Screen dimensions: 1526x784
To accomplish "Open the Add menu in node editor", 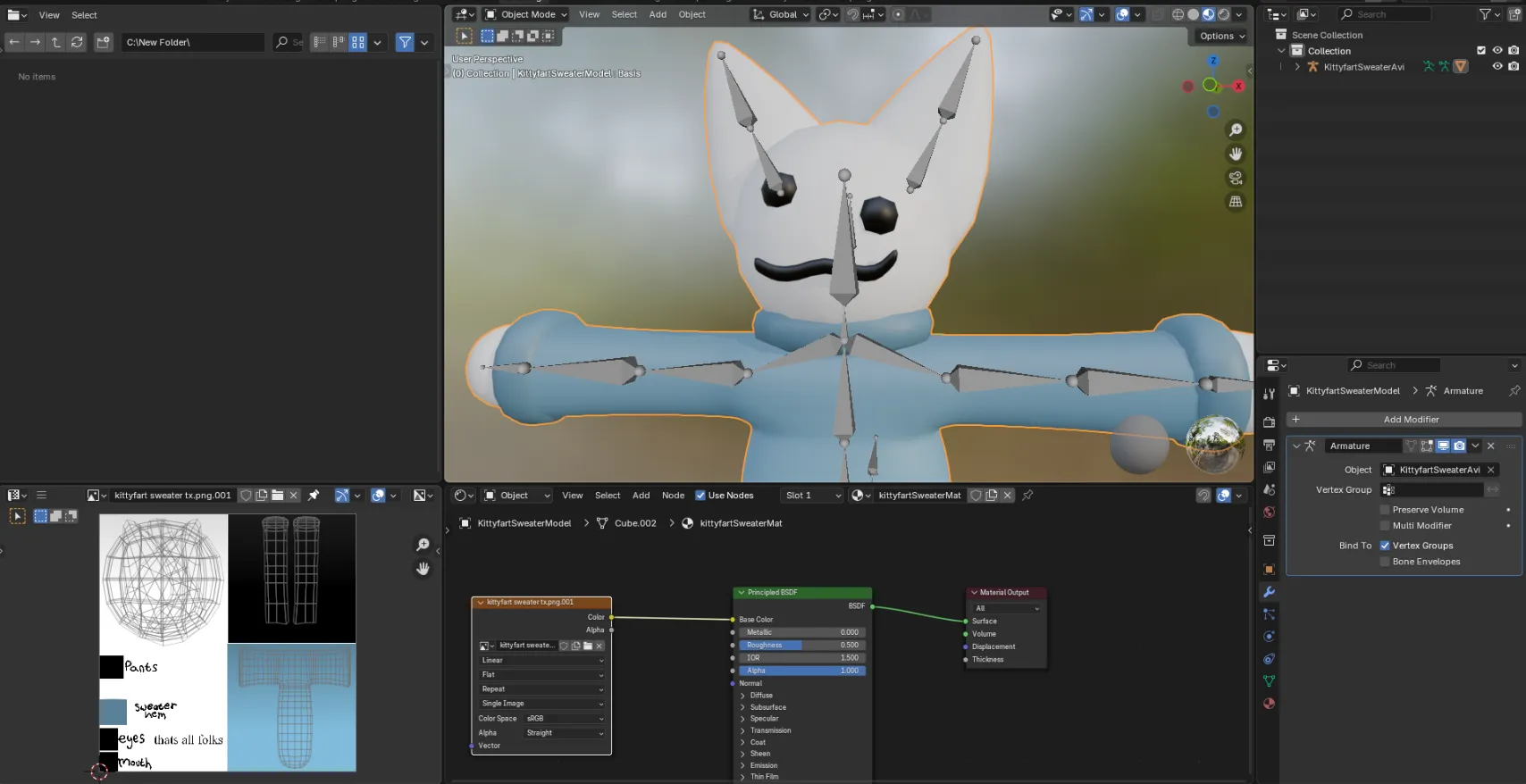I will [641, 496].
